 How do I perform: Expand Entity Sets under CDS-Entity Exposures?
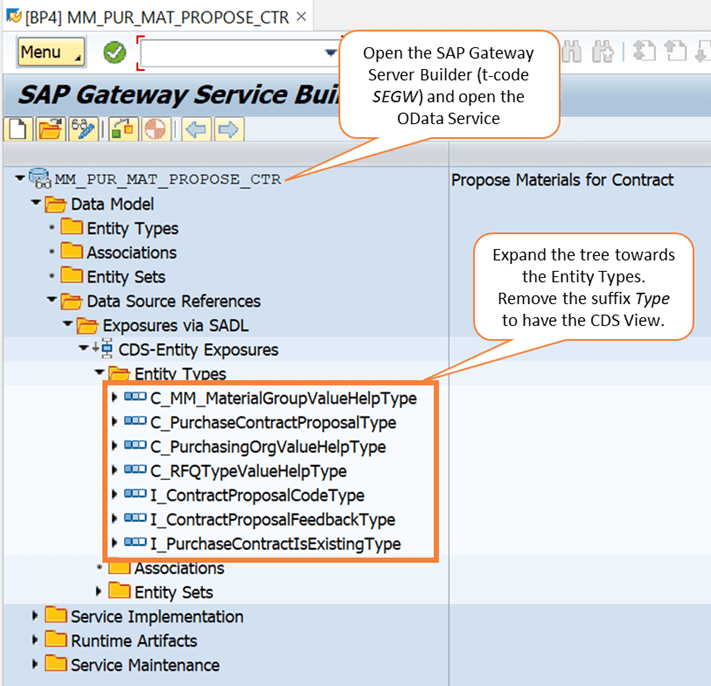tap(99, 591)
